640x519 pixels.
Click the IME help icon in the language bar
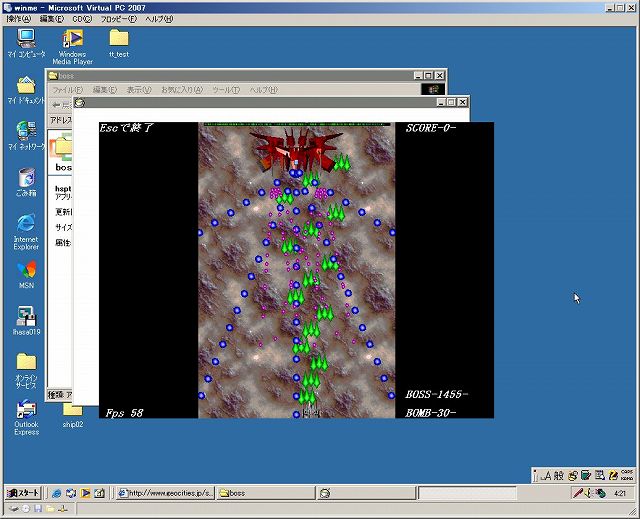[613, 475]
